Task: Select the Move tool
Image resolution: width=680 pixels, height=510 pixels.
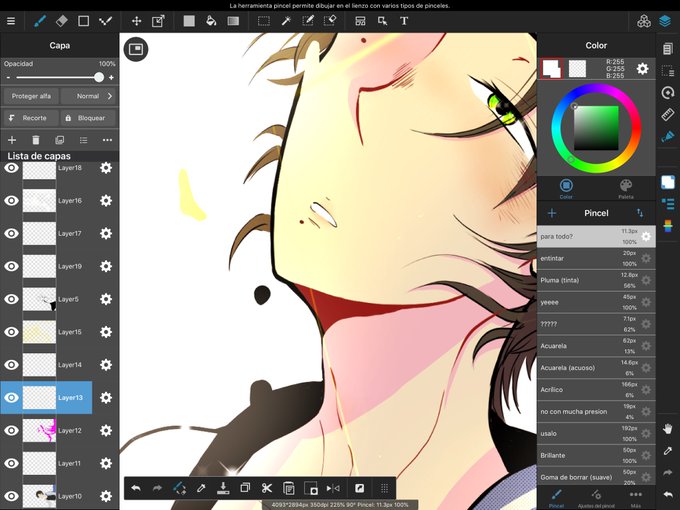Action: (137, 21)
